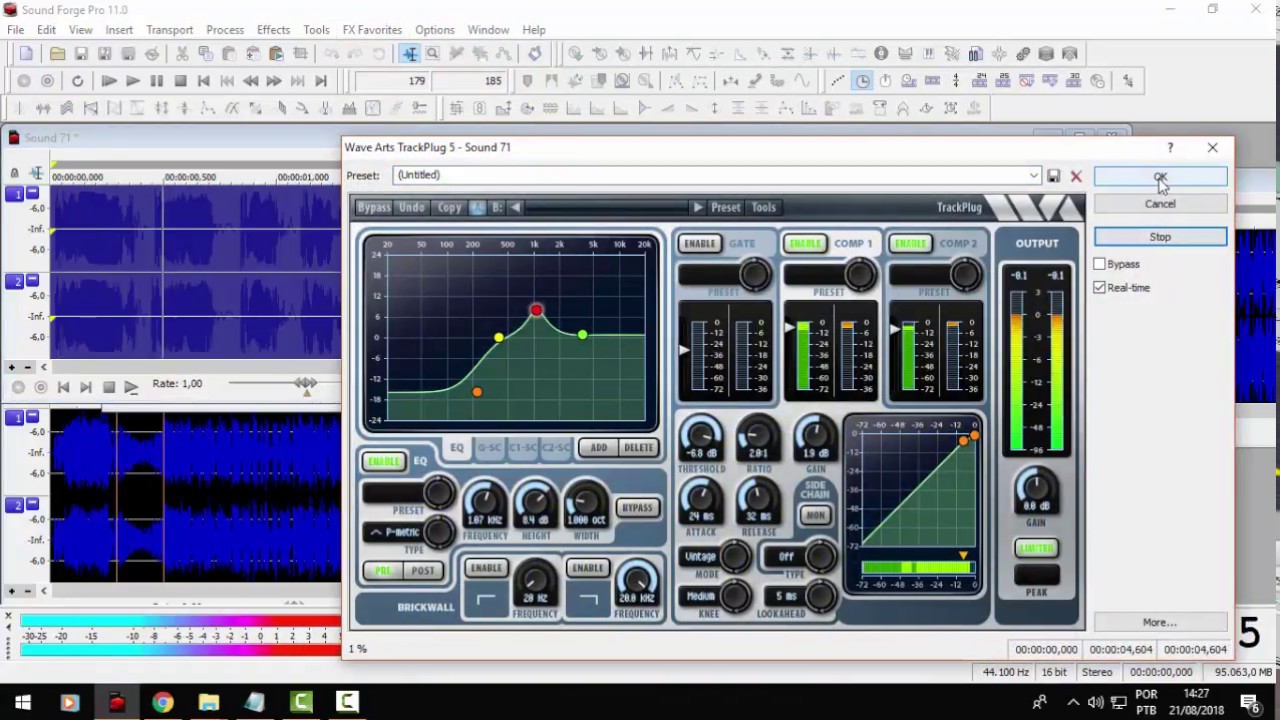This screenshot has width=1280, height=720.
Task: Click the More... button
Action: (x=1160, y=623)
